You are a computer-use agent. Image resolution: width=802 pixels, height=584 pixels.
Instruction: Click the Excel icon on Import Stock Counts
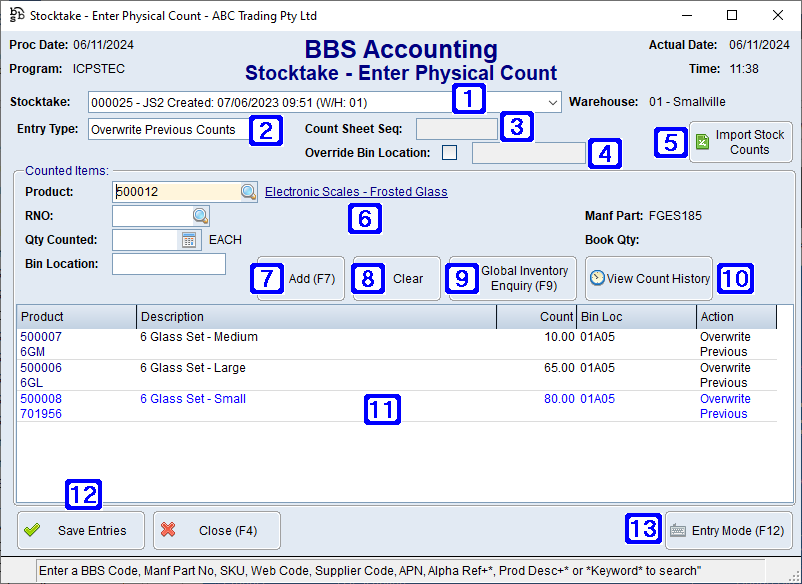(x=700, y=142)
